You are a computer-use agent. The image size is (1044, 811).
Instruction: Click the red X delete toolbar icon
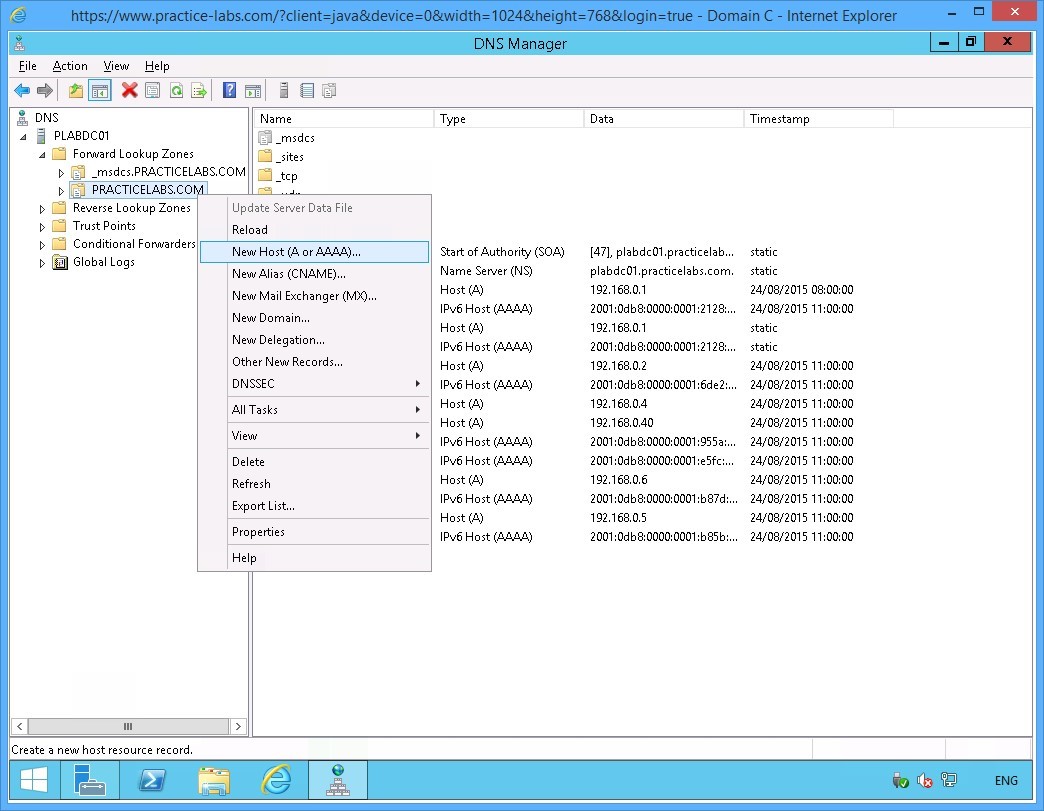[129, 91]
